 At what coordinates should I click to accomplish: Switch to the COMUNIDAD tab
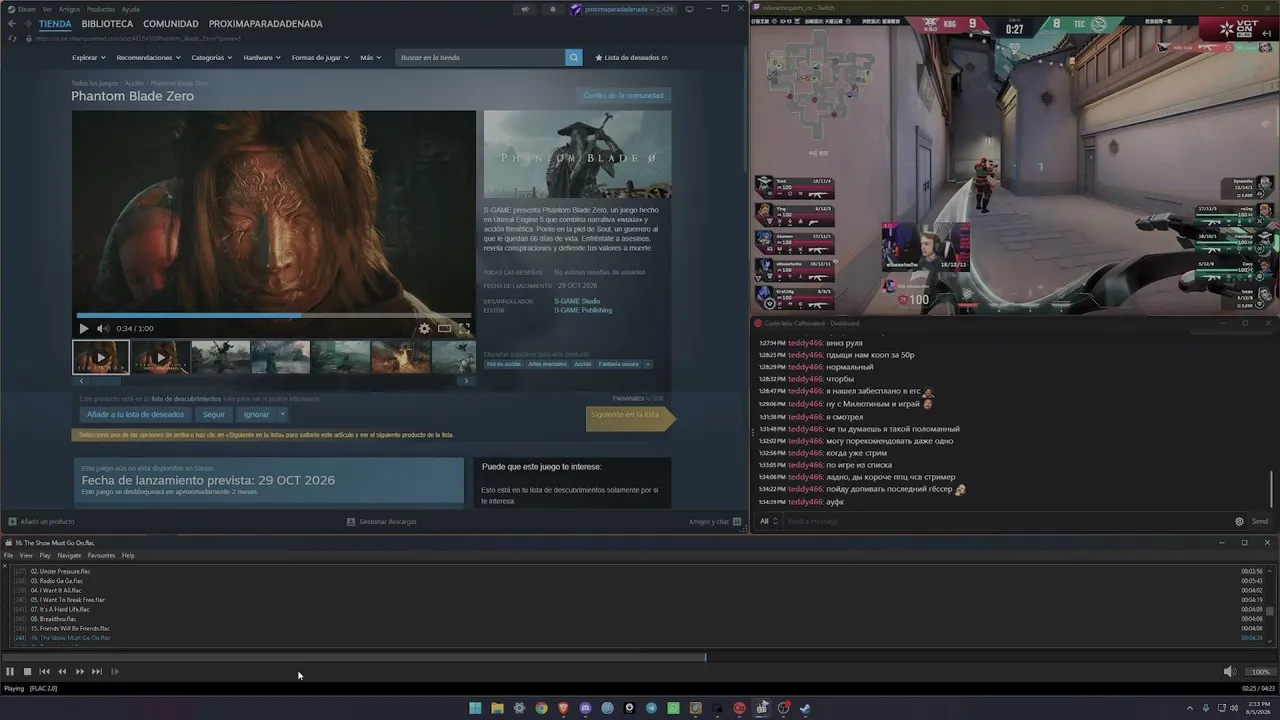pos(171,24)
